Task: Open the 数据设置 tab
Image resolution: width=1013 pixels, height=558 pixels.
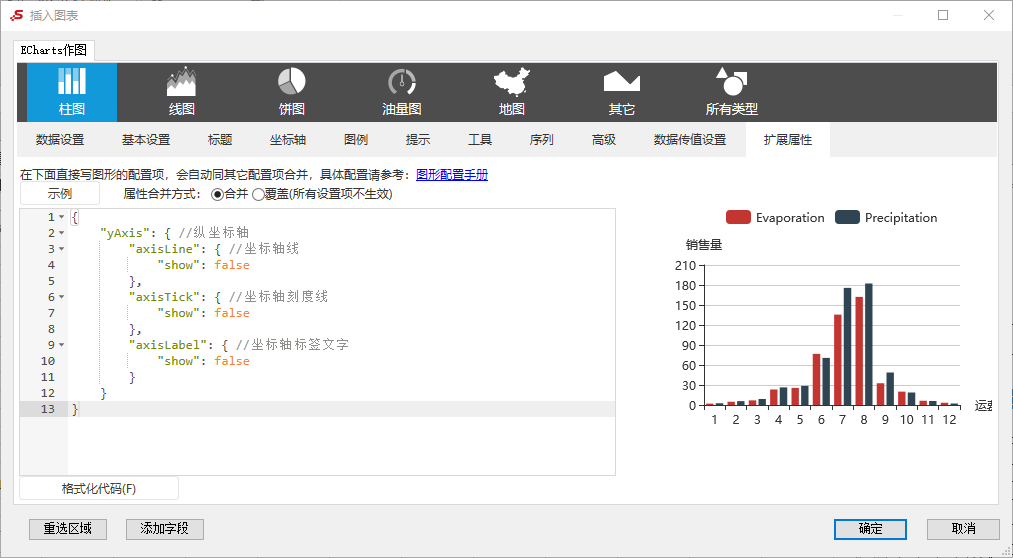Action: 59,140
